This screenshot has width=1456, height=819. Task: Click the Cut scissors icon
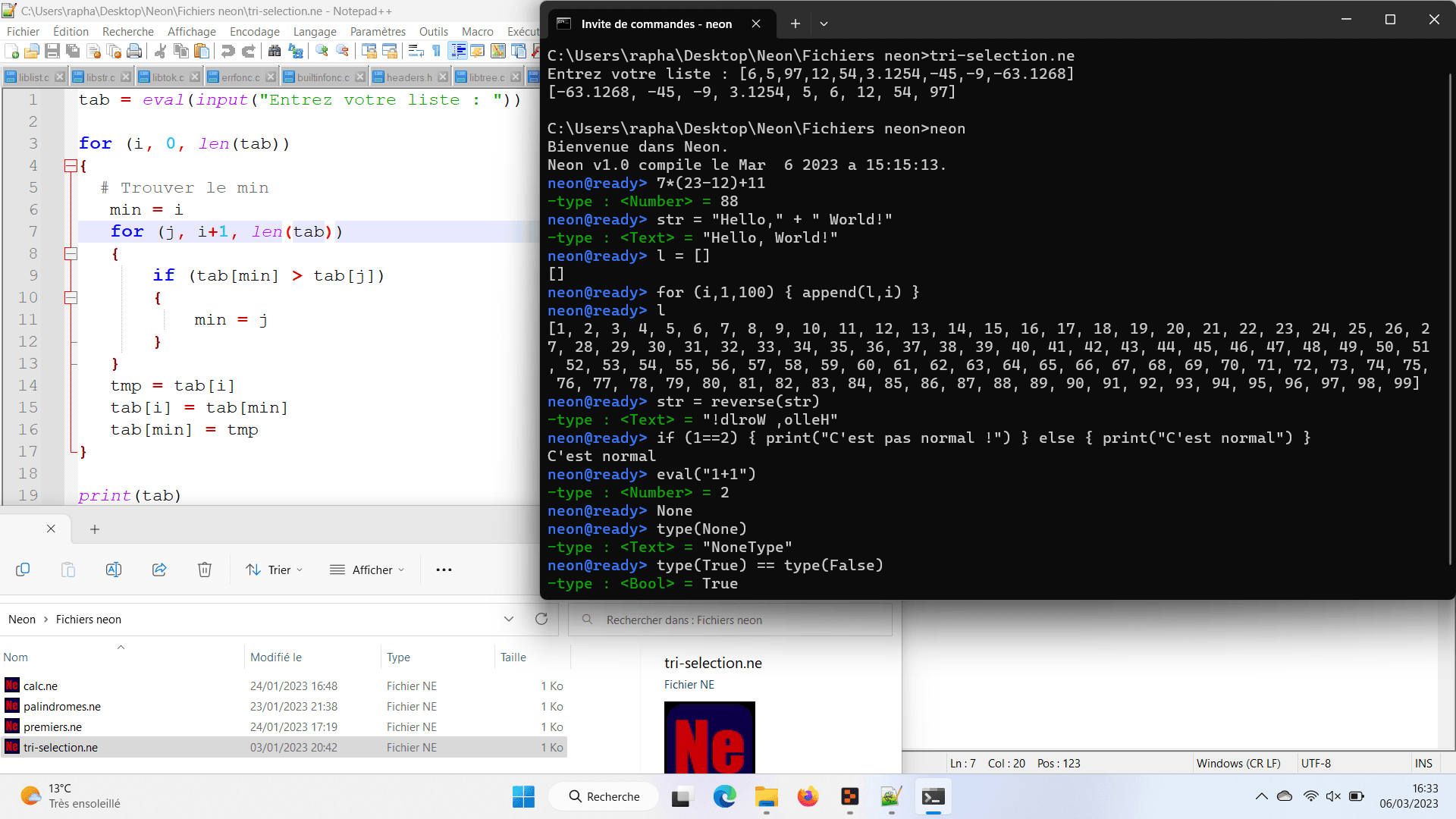tap(160, 51)
